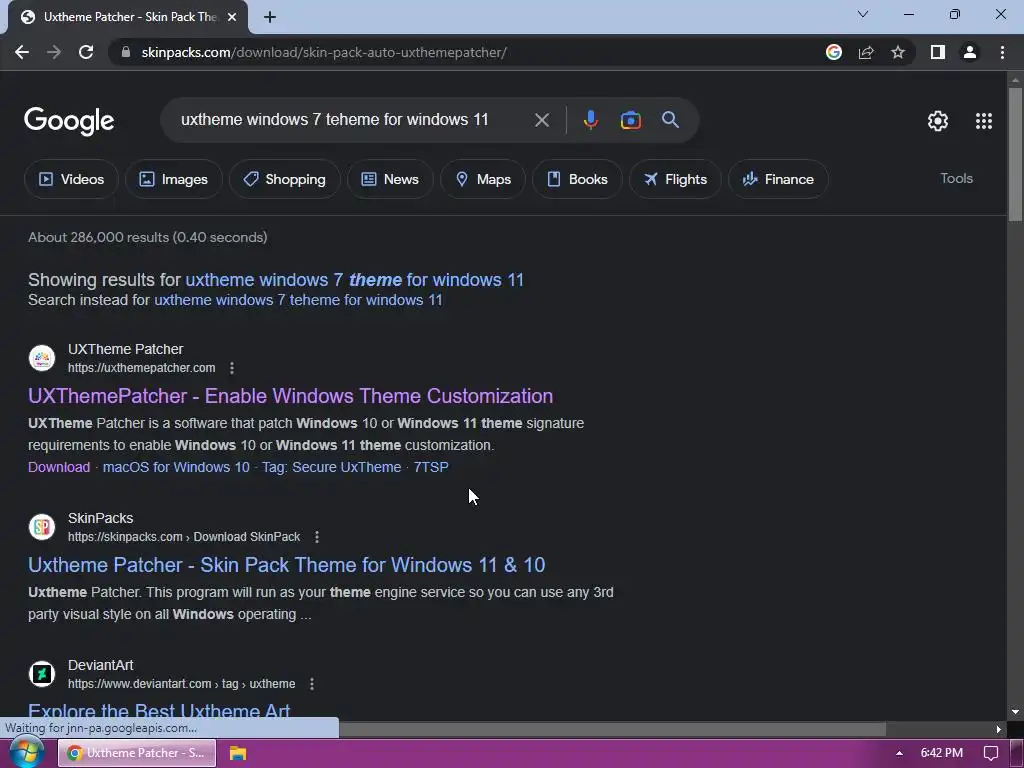Image resolution: width=1024 pixels, height=768 pixels.
Task: Go back to the previous page
Action: point(22,52)
